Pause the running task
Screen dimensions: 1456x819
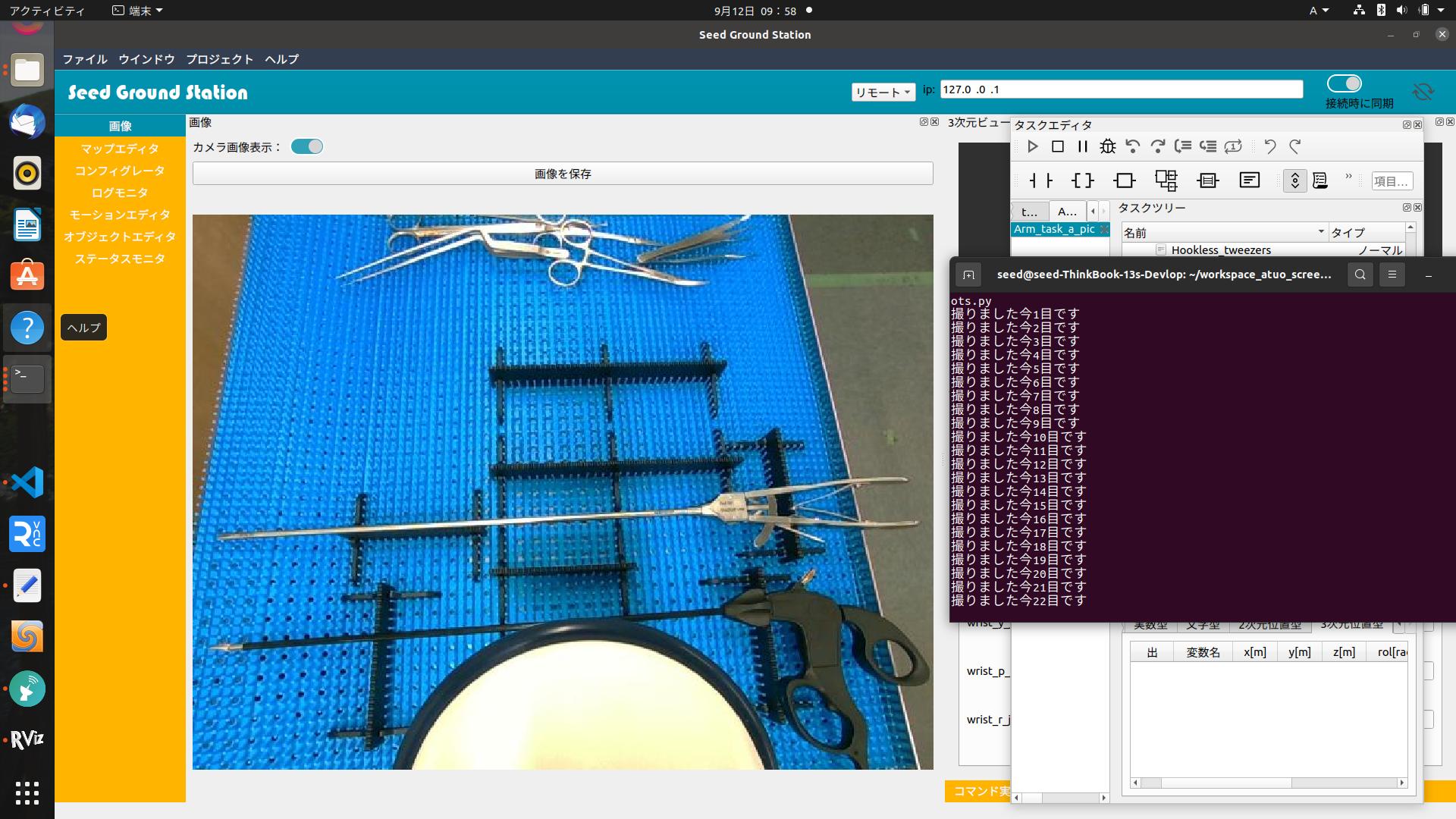pos(1083,146)
